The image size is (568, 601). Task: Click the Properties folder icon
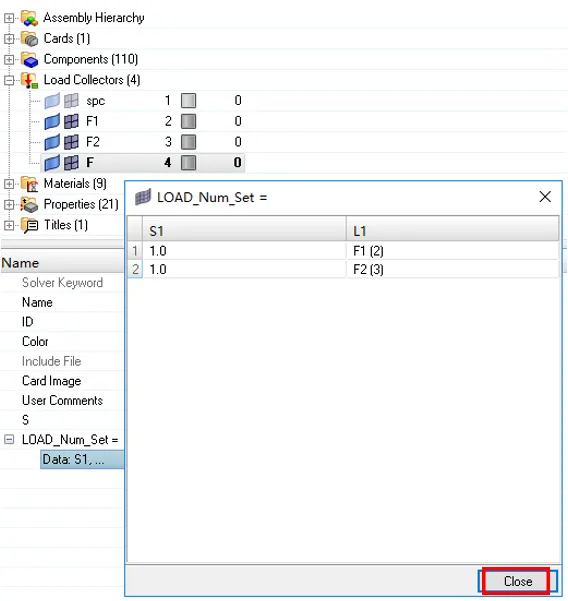pos(29,205)
